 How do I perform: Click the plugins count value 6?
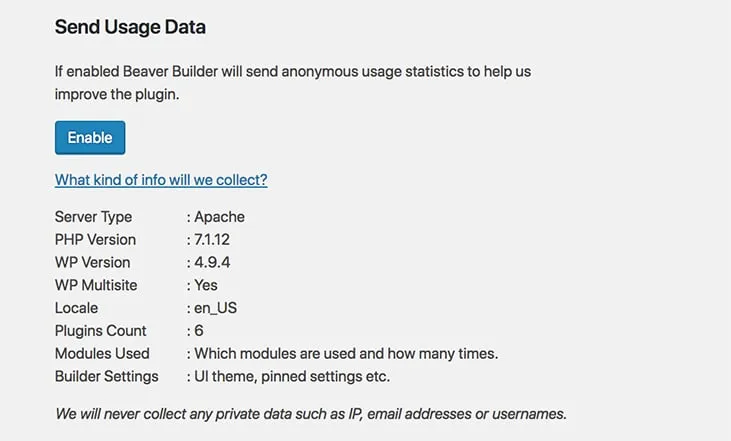pos(198,331)
